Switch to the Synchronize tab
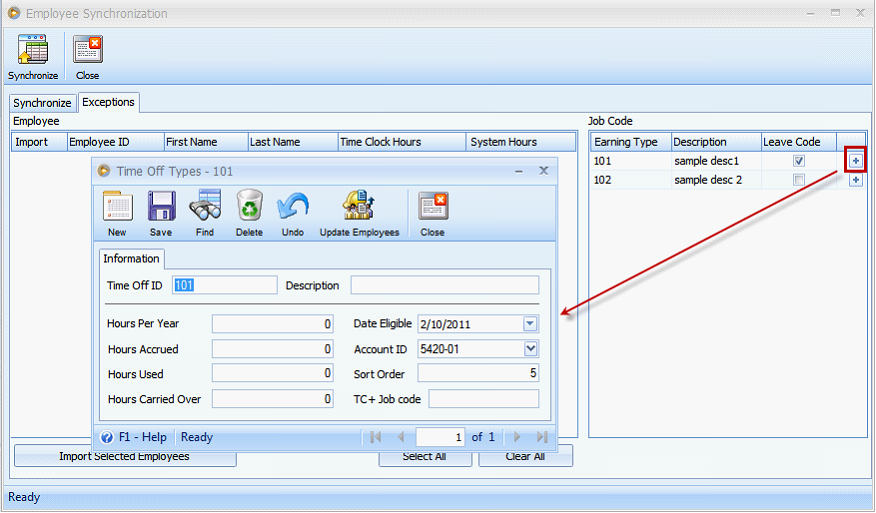Screen dimensions: 876x513 [42, 103]
